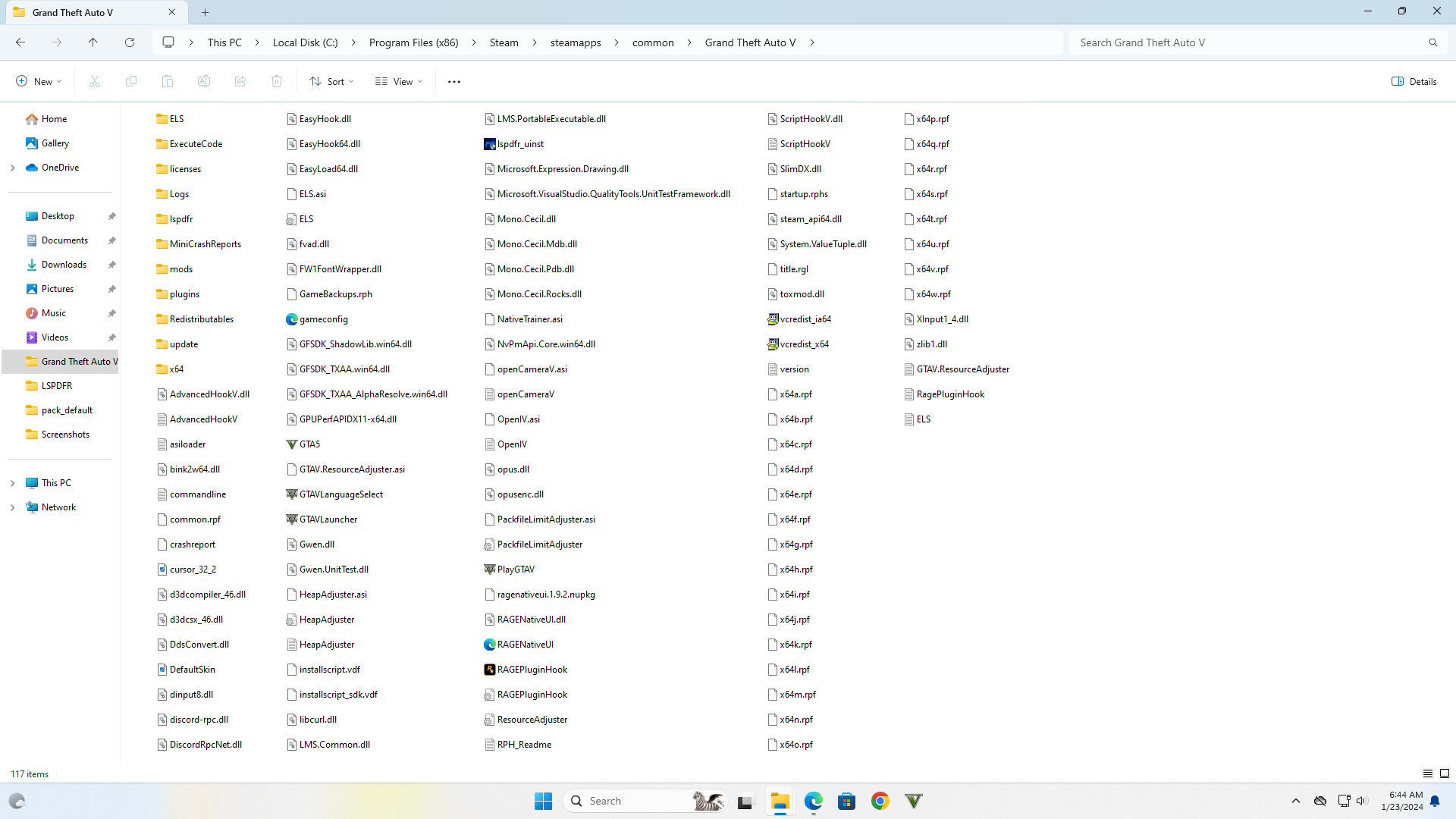The width and height of the screenshot is (1456, 819).
Task: Switch to details list view in status bar
Action: (x=1428, y=773)
